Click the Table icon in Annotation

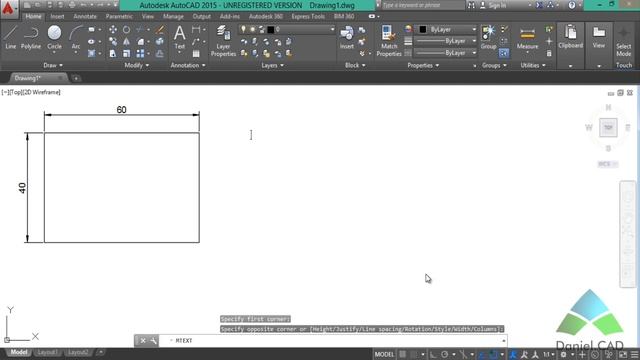pos(196,53)
